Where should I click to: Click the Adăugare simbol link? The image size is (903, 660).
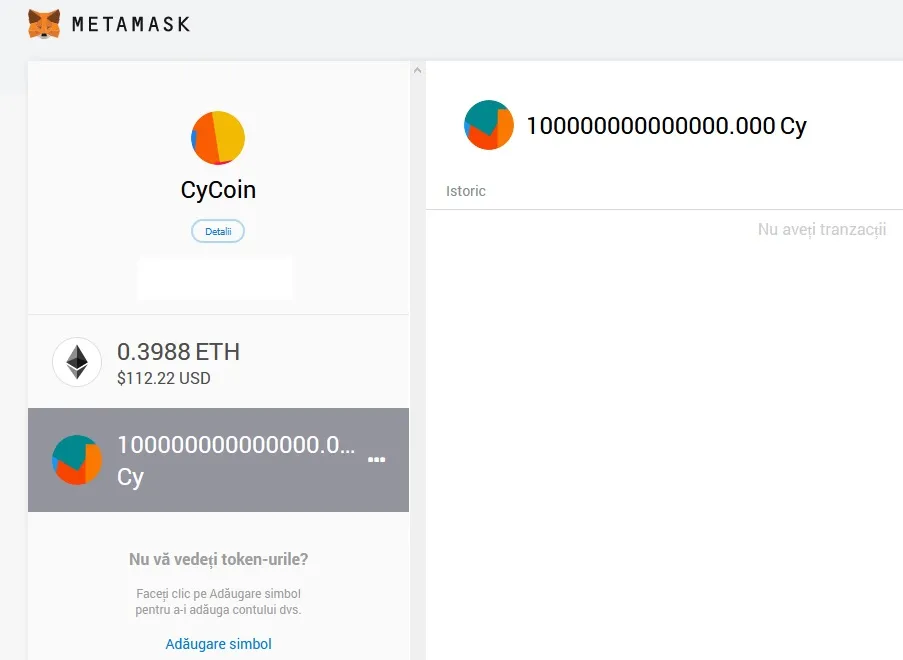218,644
